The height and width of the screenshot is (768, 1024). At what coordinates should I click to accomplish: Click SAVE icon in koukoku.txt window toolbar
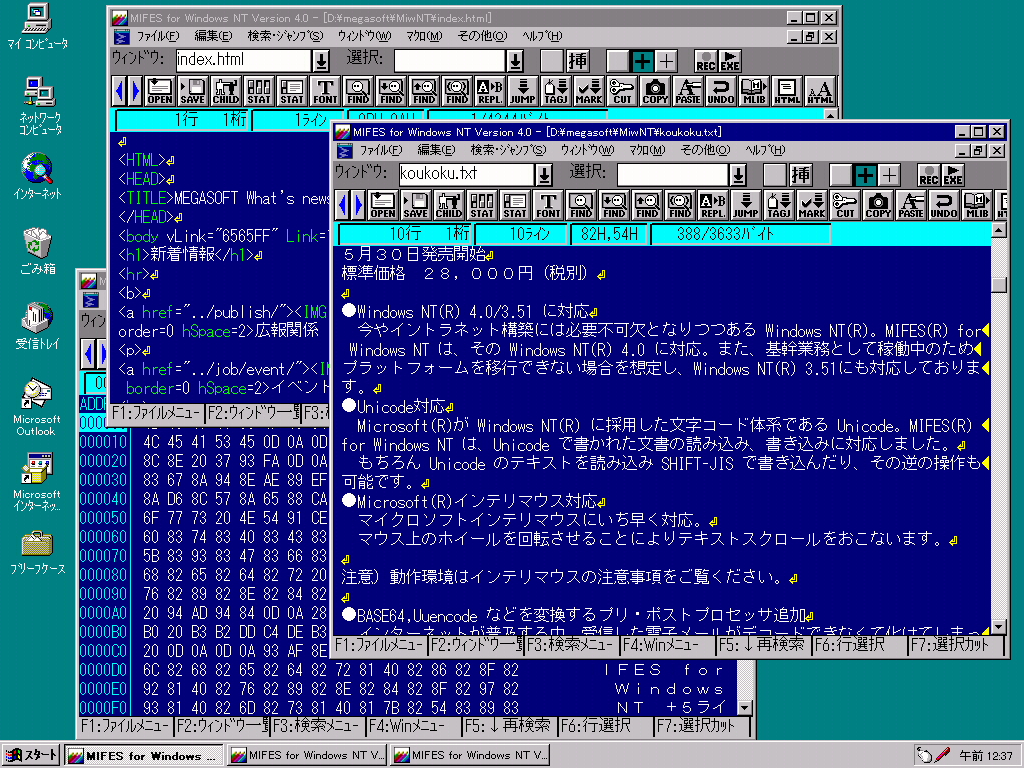pyautogui.click(x=416, y=205)
